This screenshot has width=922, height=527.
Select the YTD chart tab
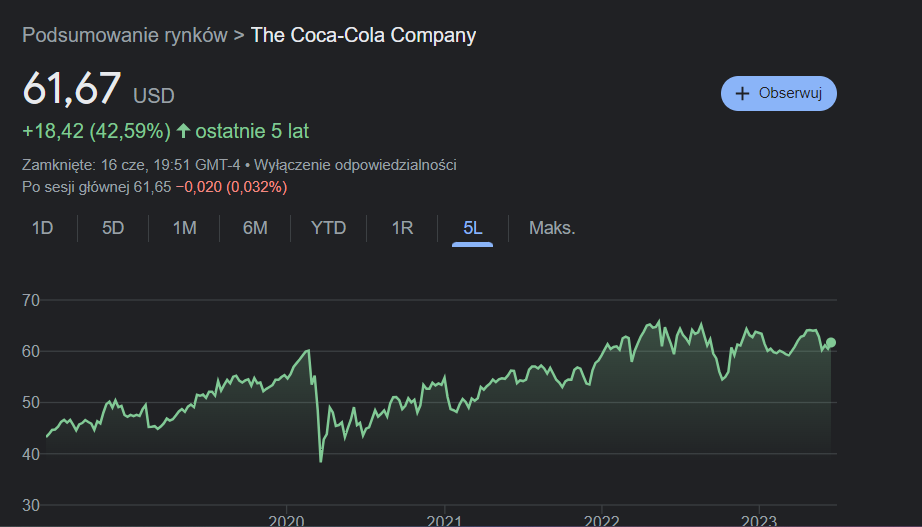328,228
